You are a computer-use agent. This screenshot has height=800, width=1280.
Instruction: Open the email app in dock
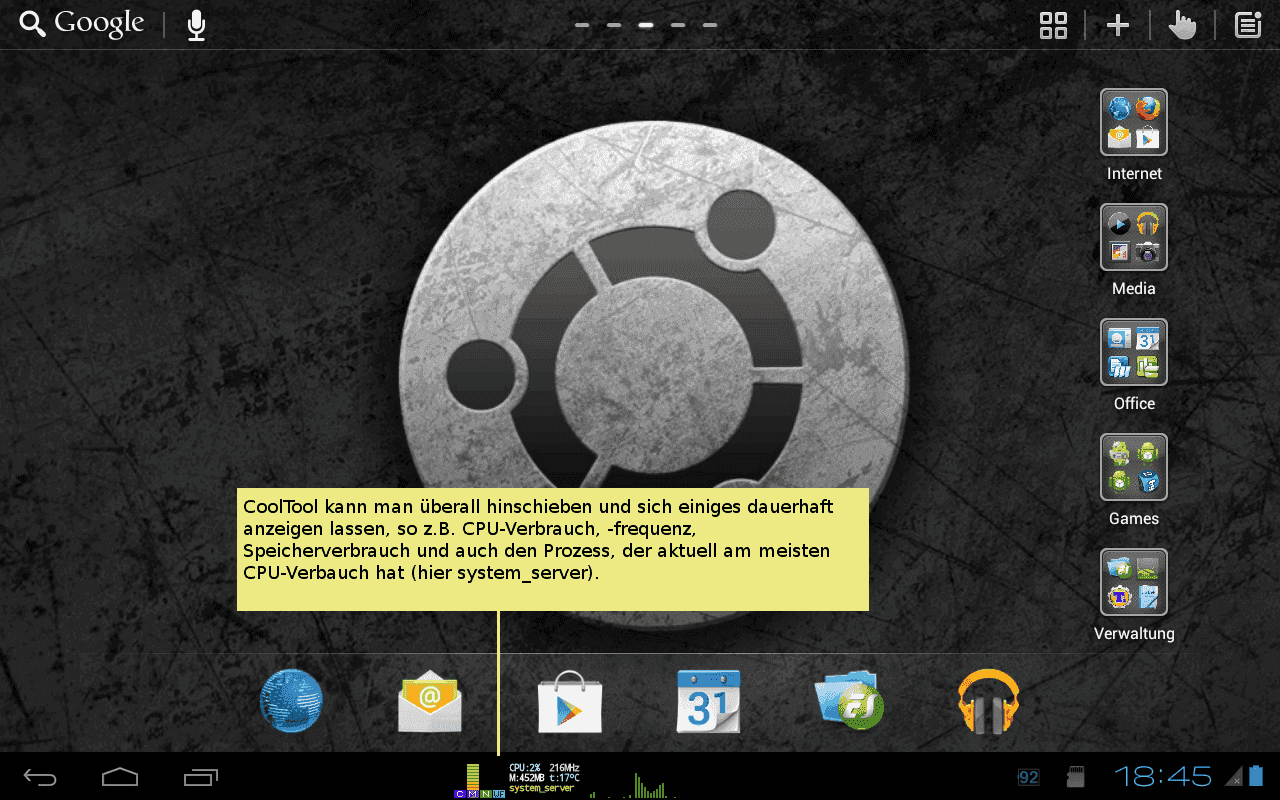tap(430, 702)
